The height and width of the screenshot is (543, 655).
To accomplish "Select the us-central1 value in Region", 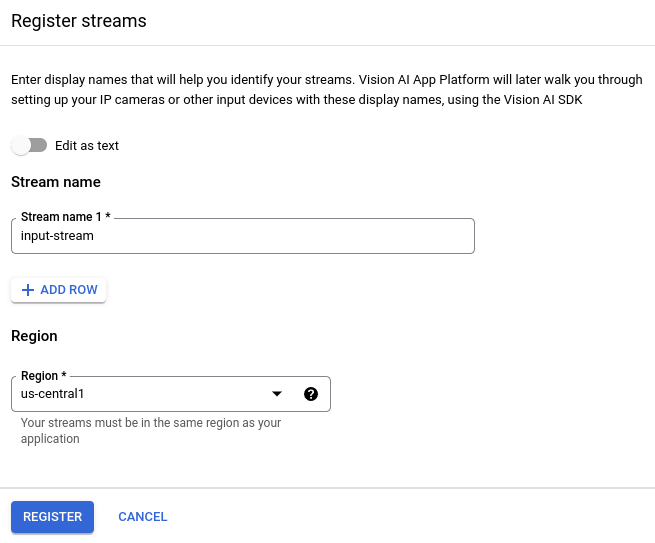I will pyautogui.click(x=53, y=394).
